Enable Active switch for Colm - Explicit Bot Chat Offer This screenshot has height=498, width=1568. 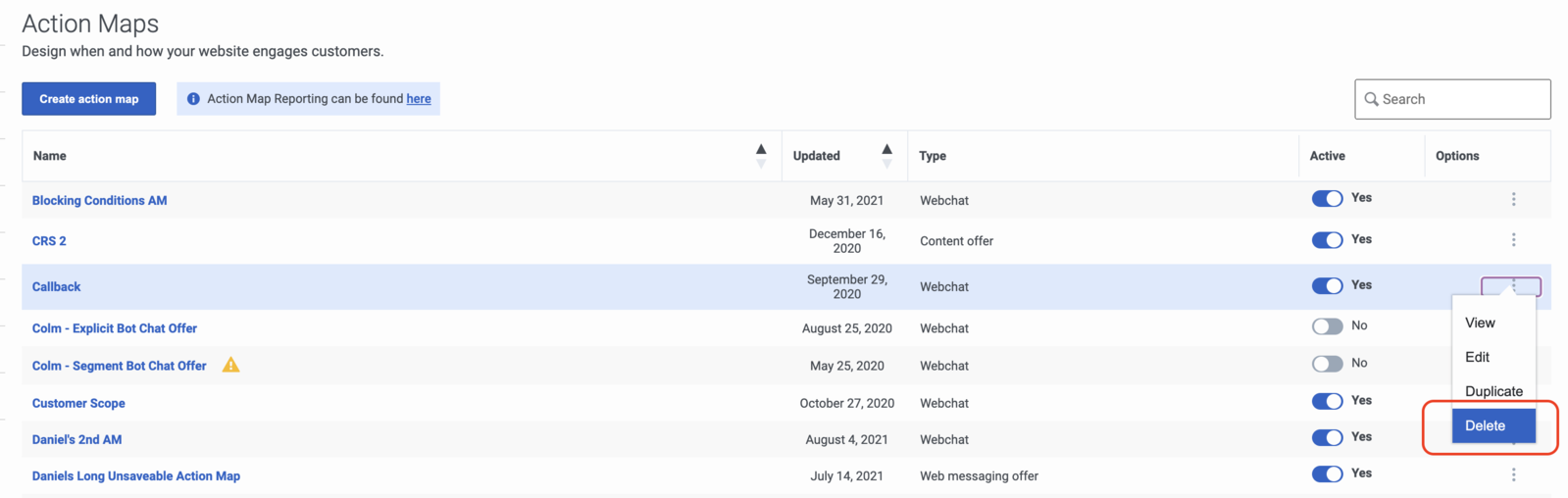click(1327, 326)
